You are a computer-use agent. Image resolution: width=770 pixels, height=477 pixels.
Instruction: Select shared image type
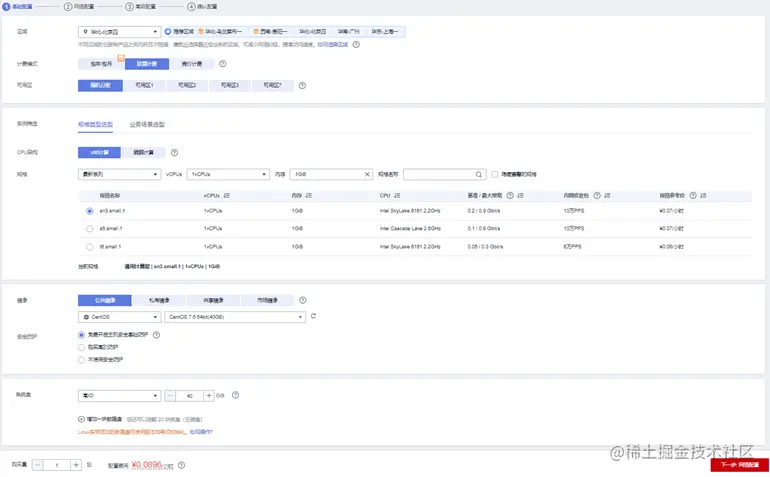(213, 300)
